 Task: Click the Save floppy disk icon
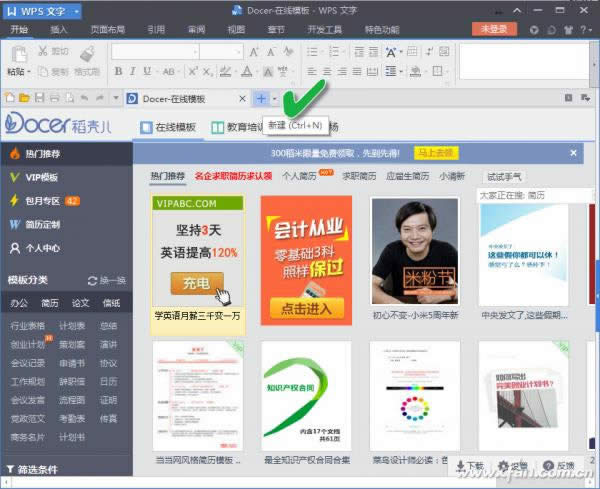[39, 98]
